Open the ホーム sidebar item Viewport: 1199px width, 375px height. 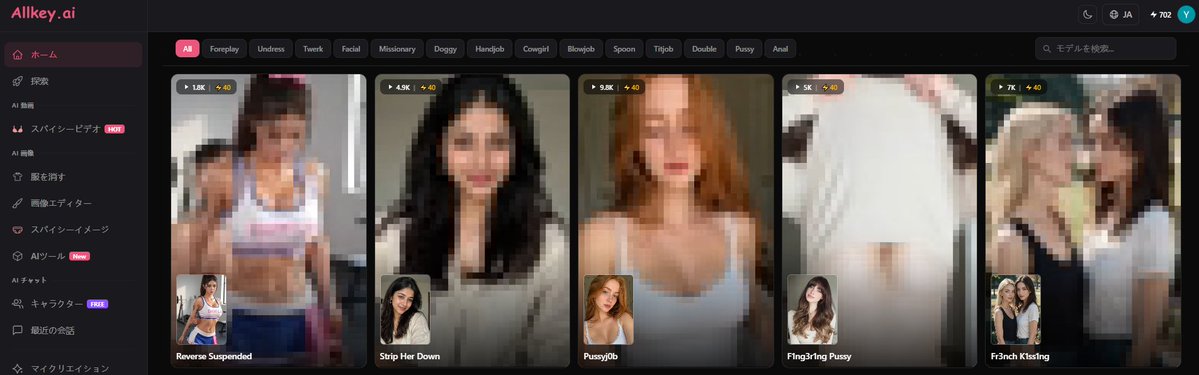point(73,55)
